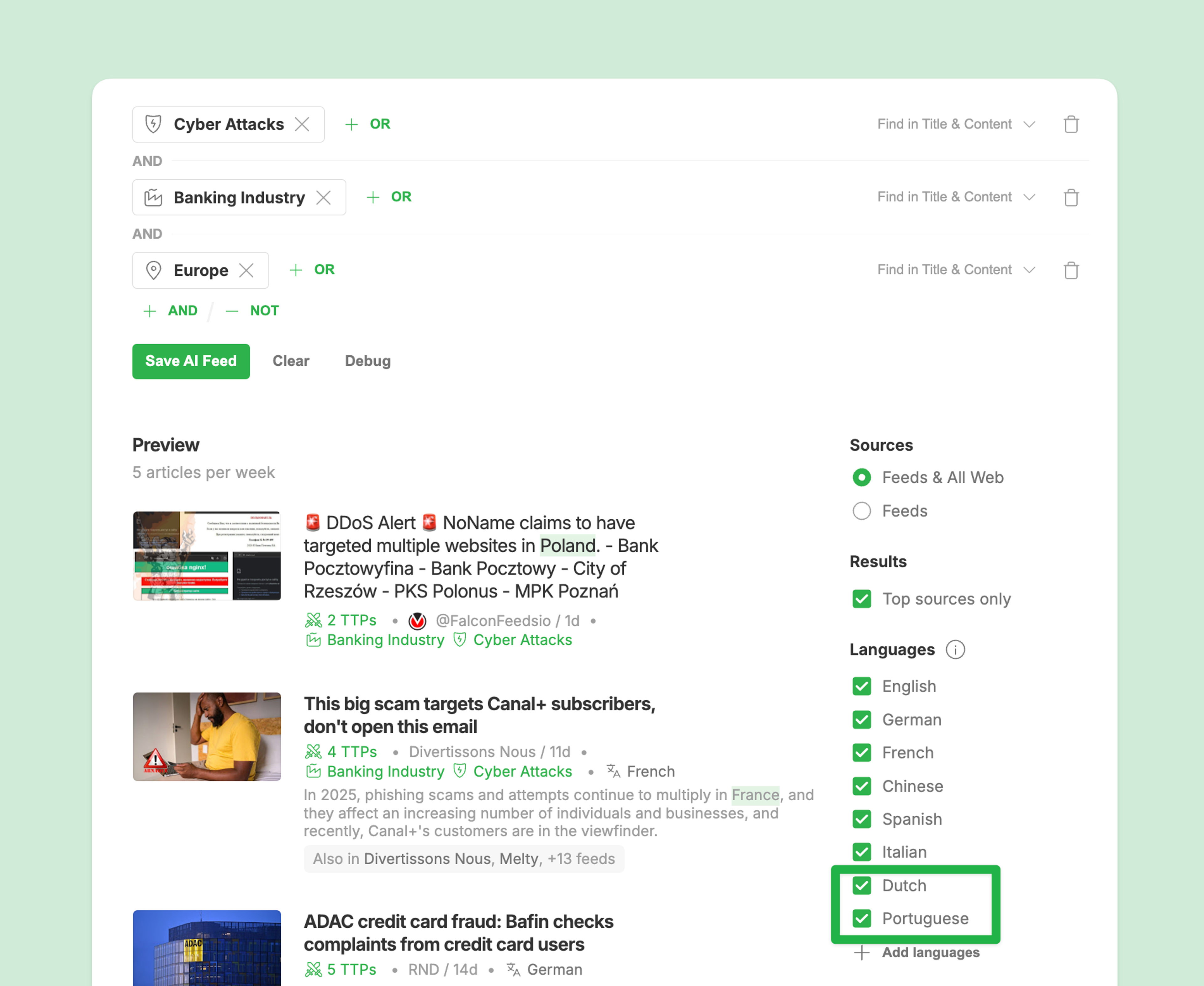
Task: Click the France highlighted word
Action: [x=755, y=795]
